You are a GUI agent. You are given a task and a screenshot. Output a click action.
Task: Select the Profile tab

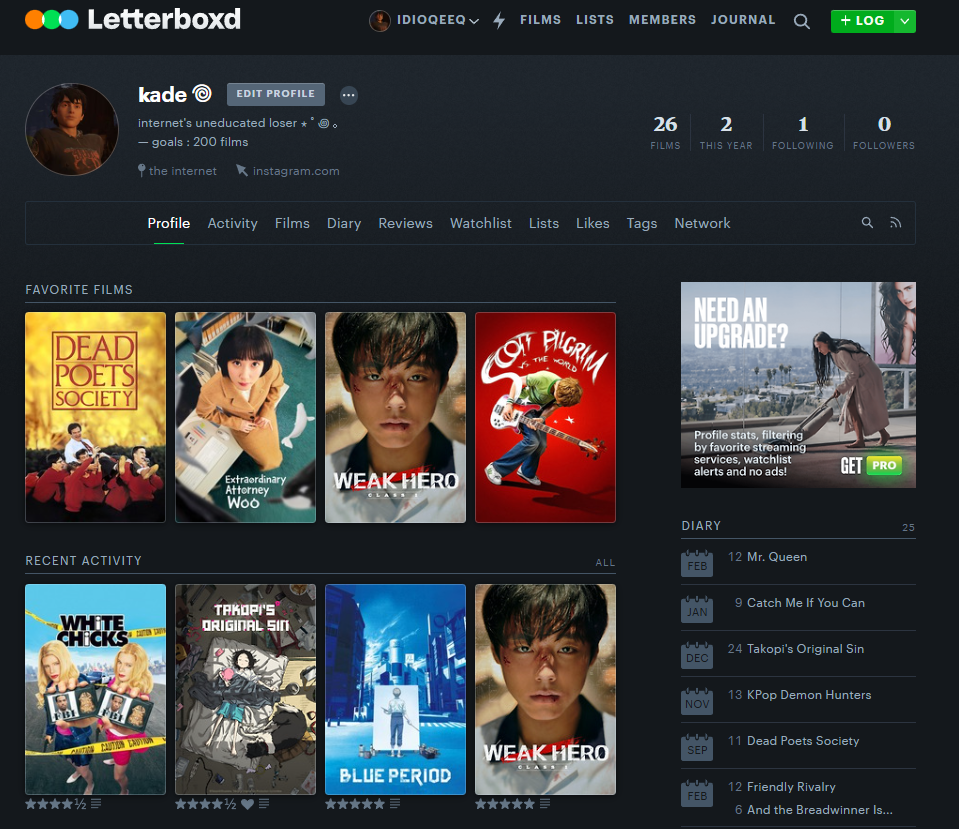[x=168, y=223]
